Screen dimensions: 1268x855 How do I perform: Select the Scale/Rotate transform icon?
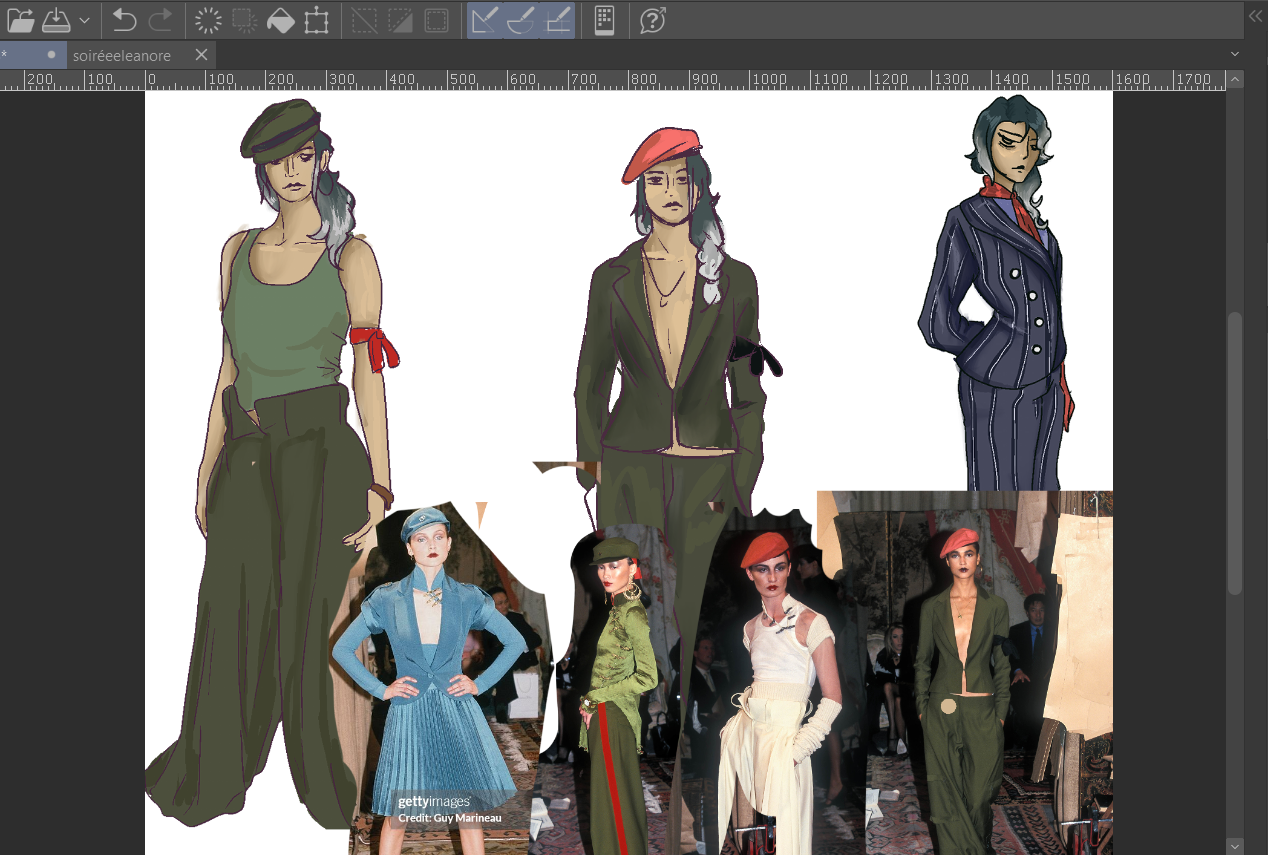[x=317, y=20]
